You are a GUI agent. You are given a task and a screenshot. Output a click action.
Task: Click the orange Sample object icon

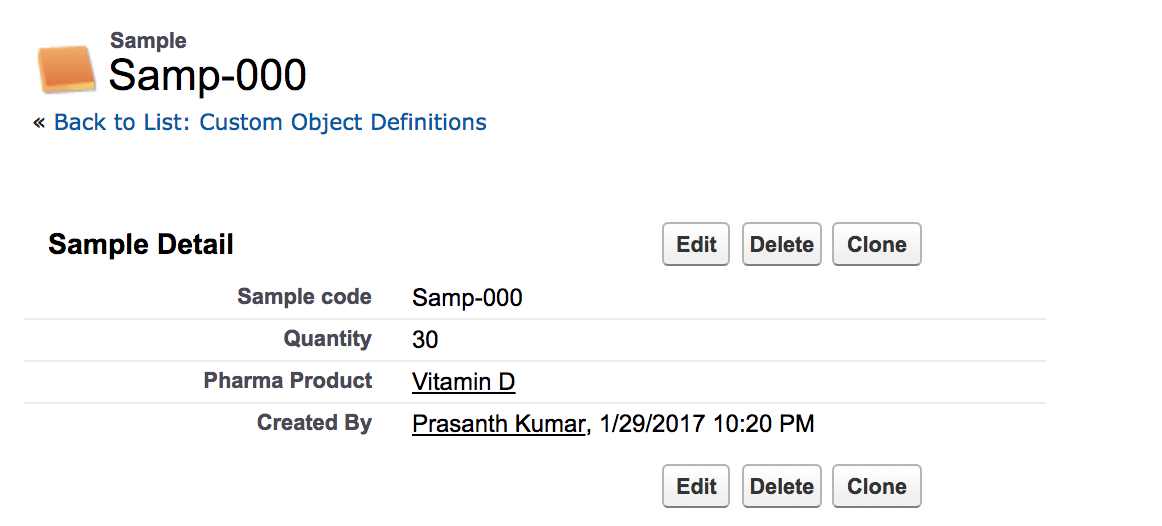[66, 68]
